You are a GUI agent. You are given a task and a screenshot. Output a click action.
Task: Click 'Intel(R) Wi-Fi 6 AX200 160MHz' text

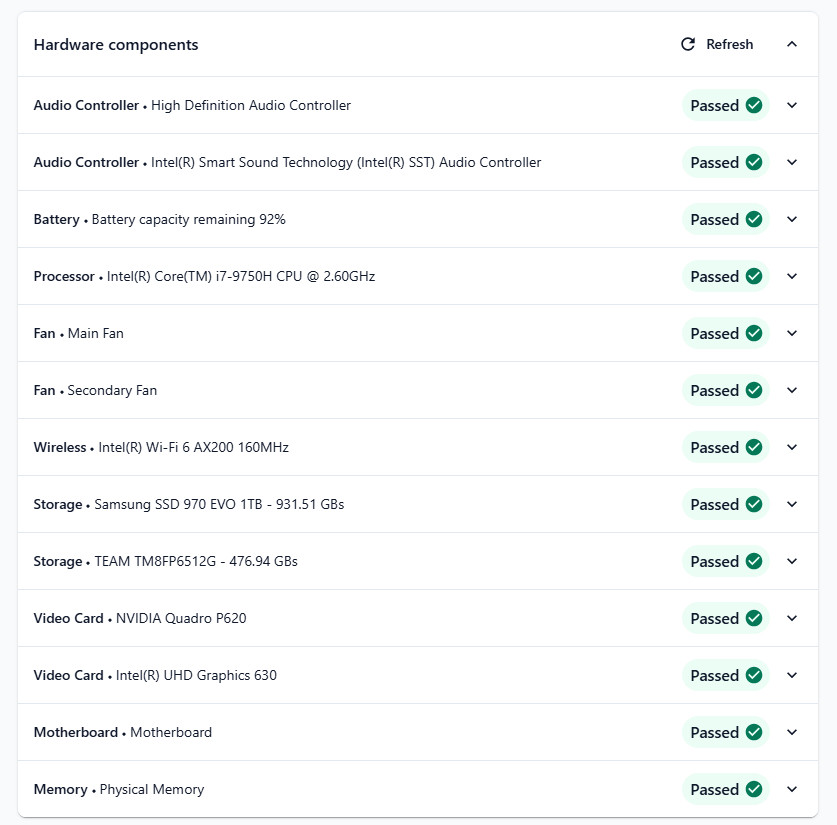(193, 447)
